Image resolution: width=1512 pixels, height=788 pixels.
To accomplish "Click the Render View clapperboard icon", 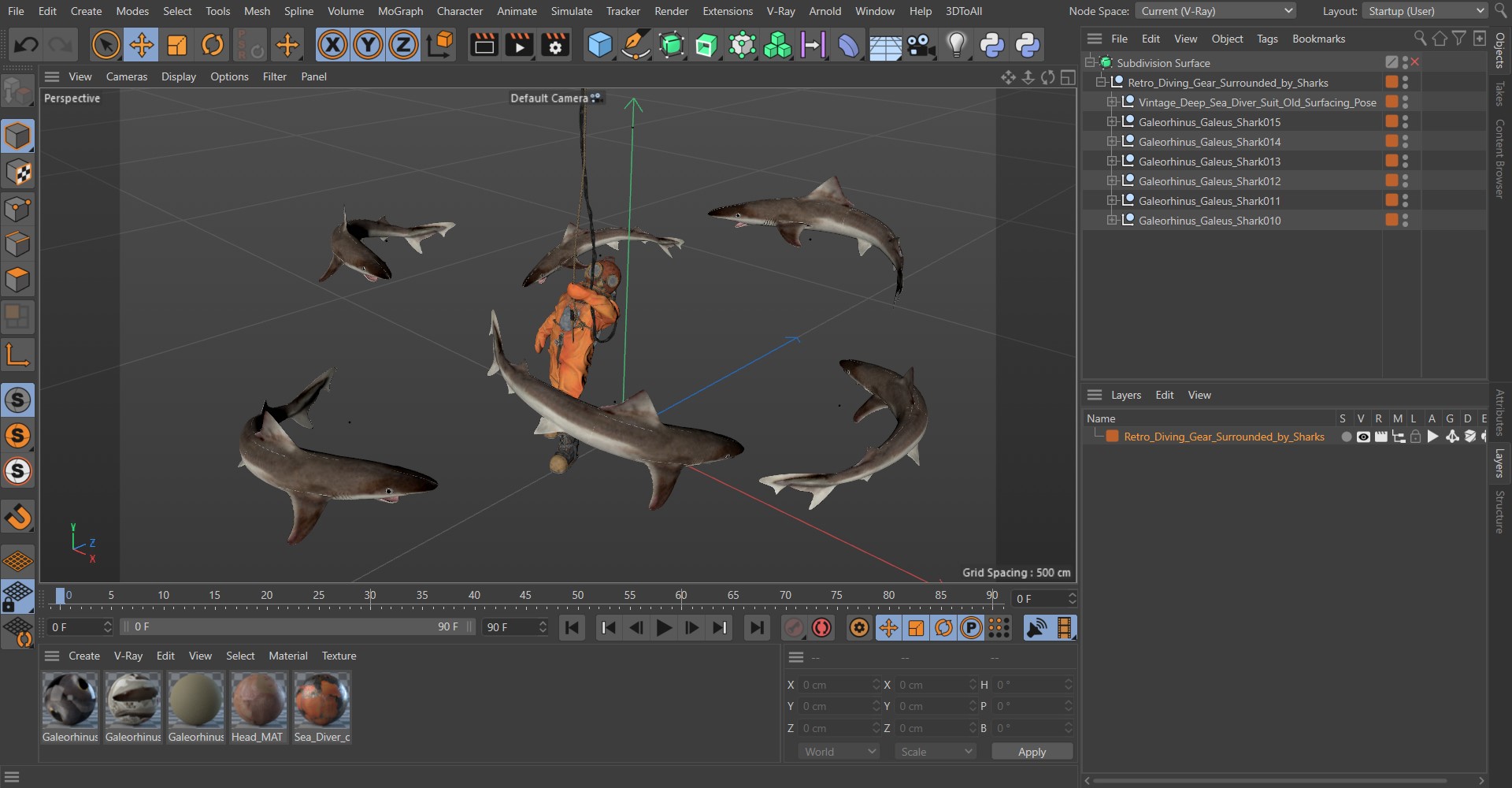I will click(x=484, y=45).
